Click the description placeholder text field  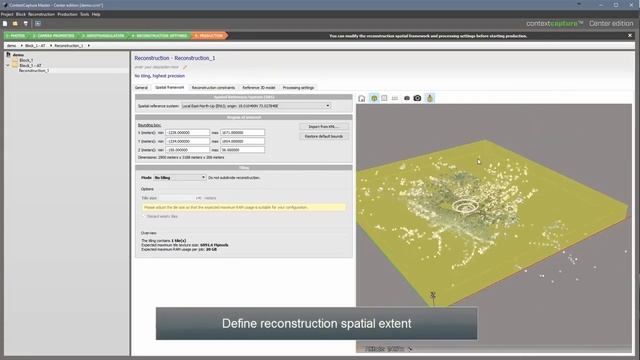click(157, 67)
